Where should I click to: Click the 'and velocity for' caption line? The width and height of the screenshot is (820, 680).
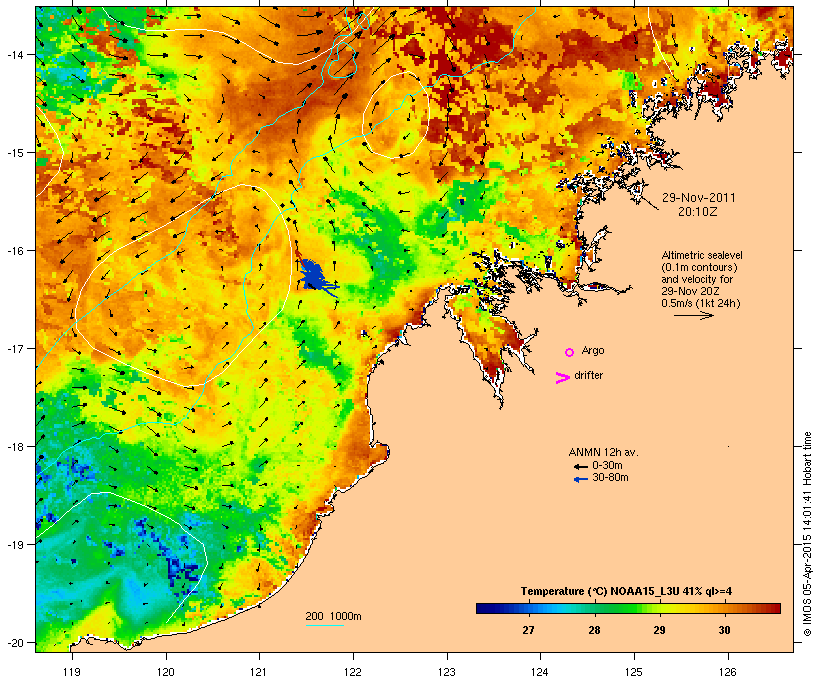(697, 279)
